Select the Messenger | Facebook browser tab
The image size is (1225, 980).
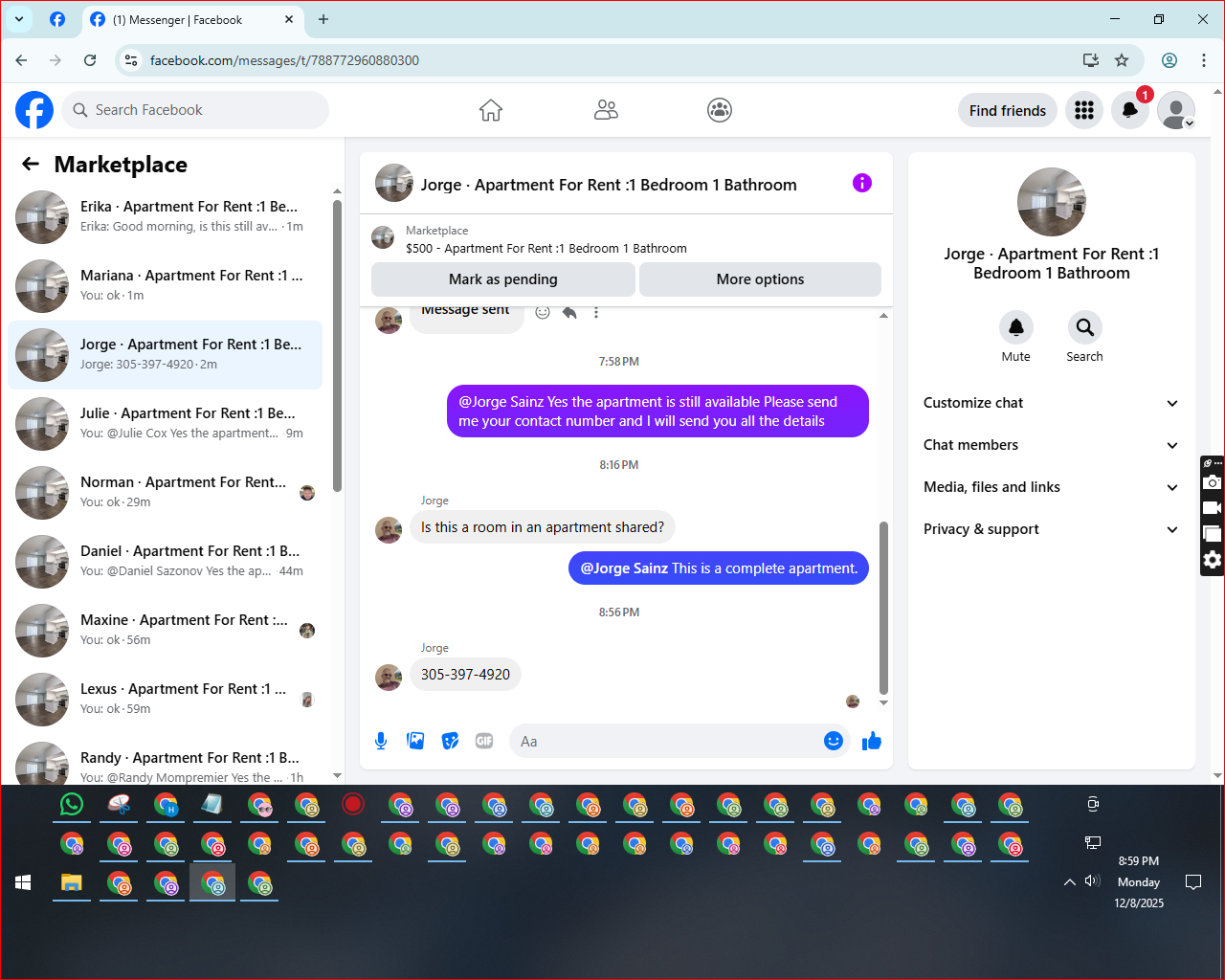coord(191,19)
